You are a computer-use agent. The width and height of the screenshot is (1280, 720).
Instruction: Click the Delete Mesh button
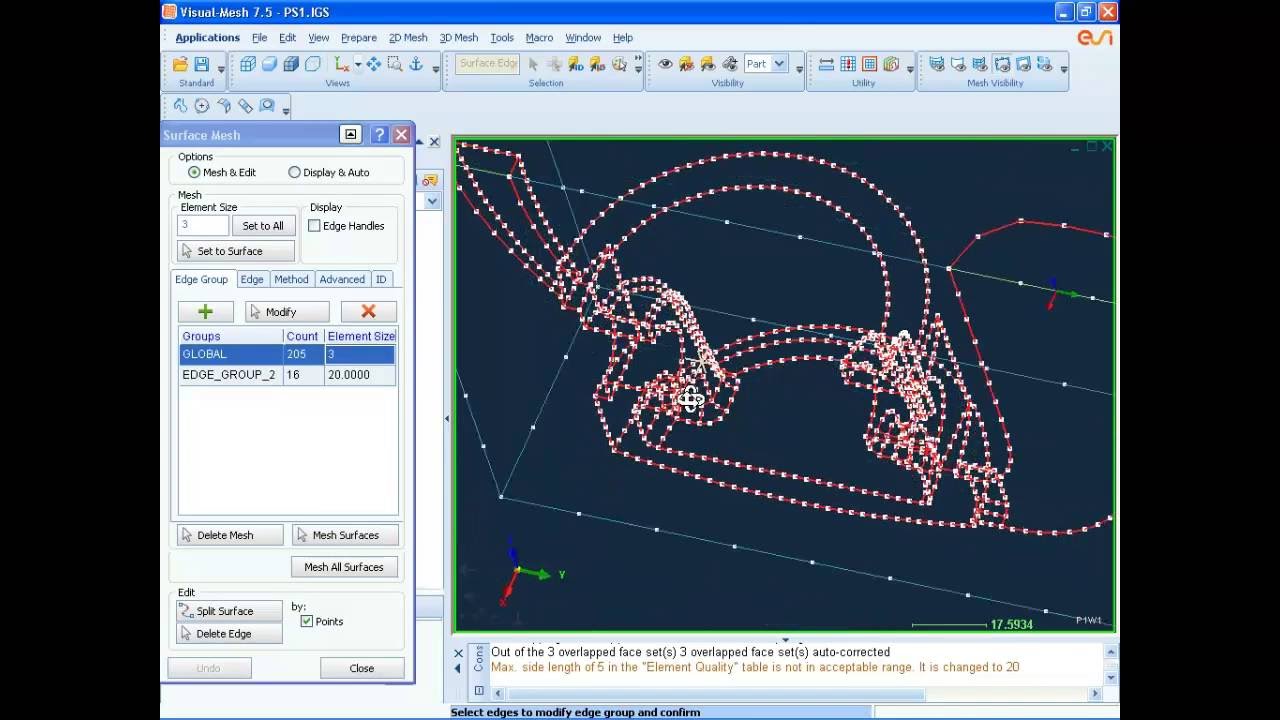[229, 535]
